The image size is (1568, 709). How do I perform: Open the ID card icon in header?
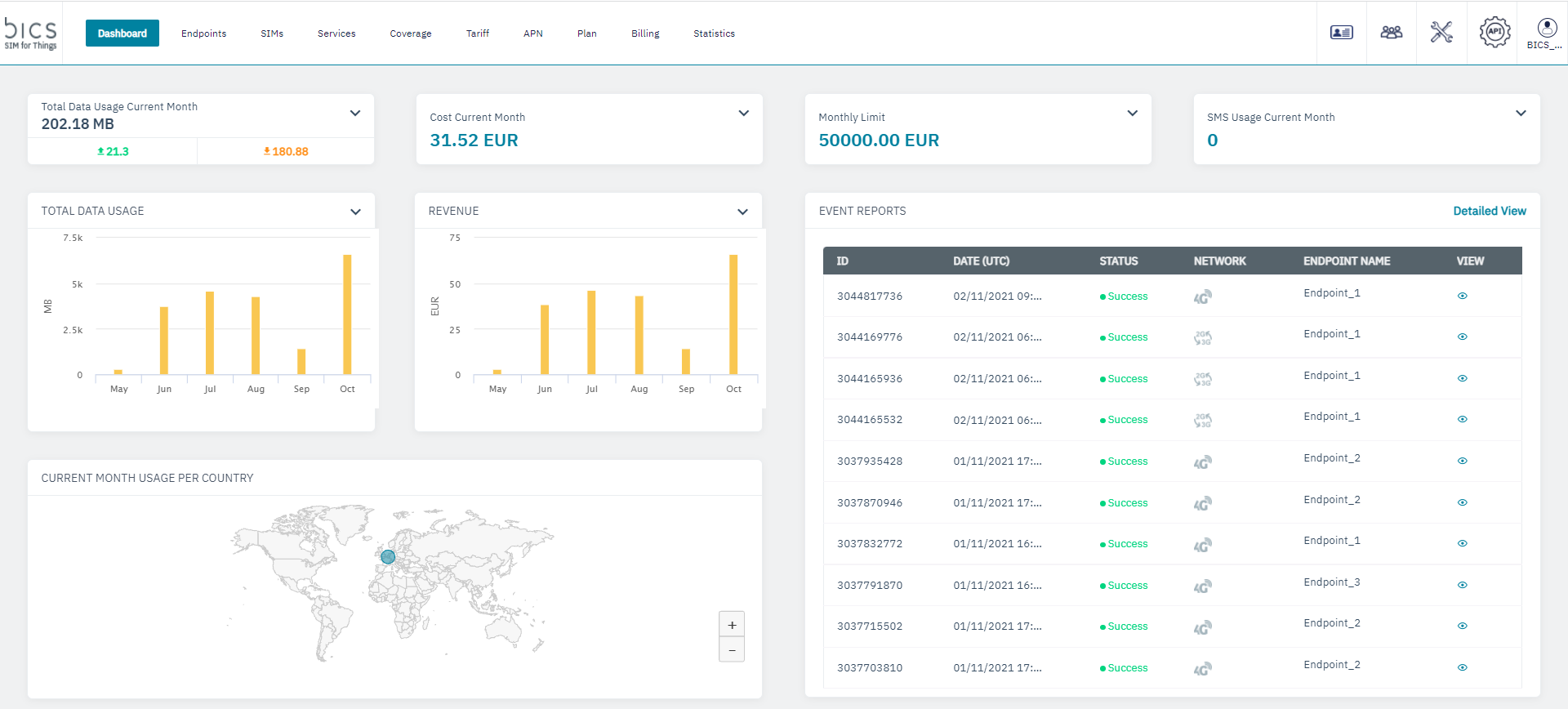1341,33
